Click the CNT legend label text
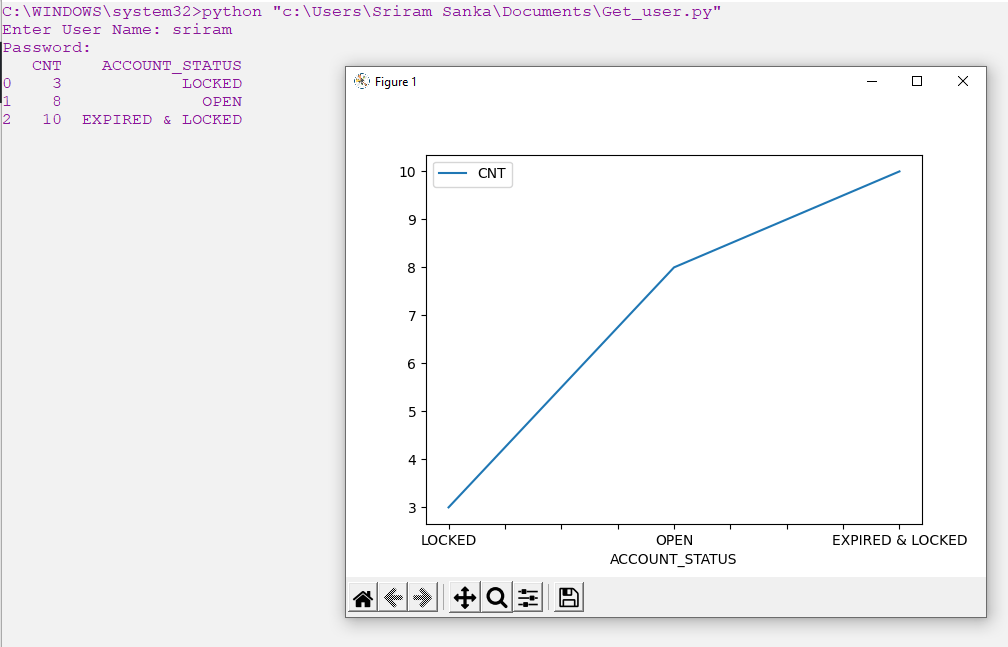This screenshot has width=1008, height=647. pyautogui.click(x=491, y=174)
